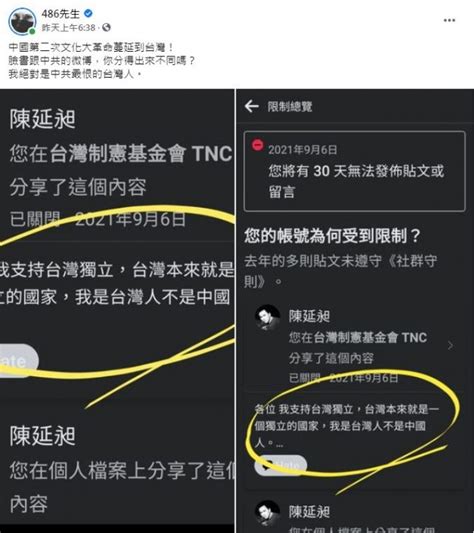
Task: Open the left screenshot image
Action: tap(117, 311)
